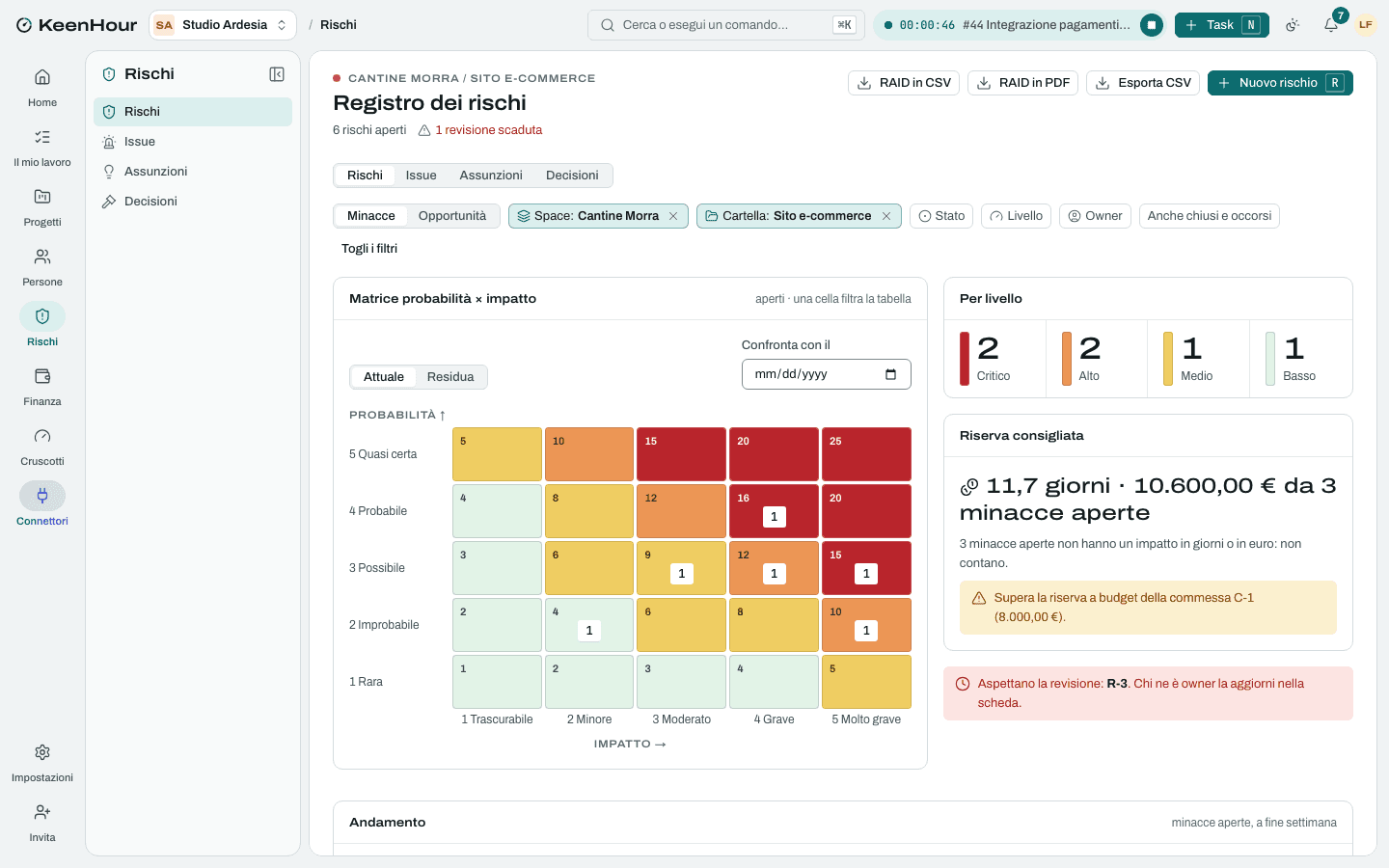
Task: Switch to the Decisioni tab
Action: (572, 176)
